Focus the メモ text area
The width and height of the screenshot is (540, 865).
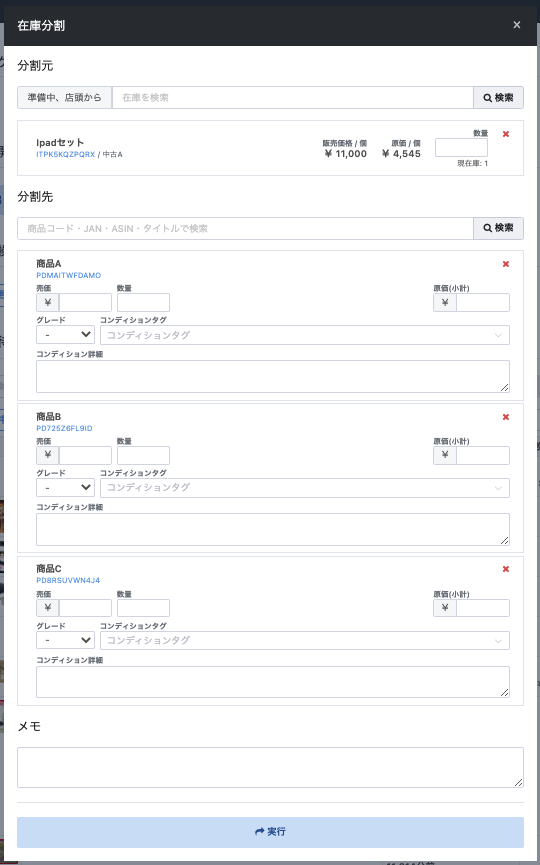pos(270,767)
